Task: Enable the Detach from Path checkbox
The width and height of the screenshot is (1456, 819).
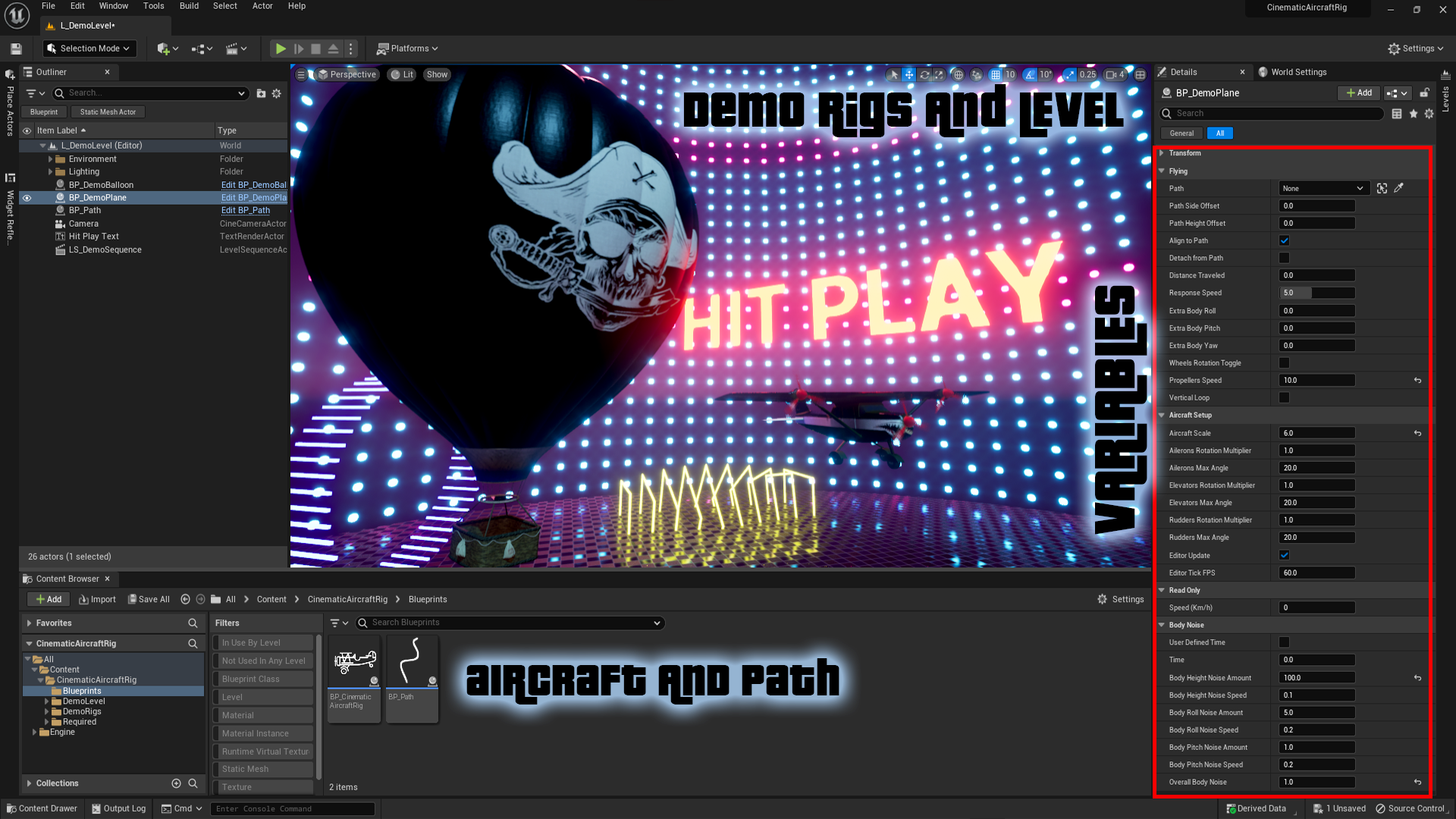Action: point(1284,258)
